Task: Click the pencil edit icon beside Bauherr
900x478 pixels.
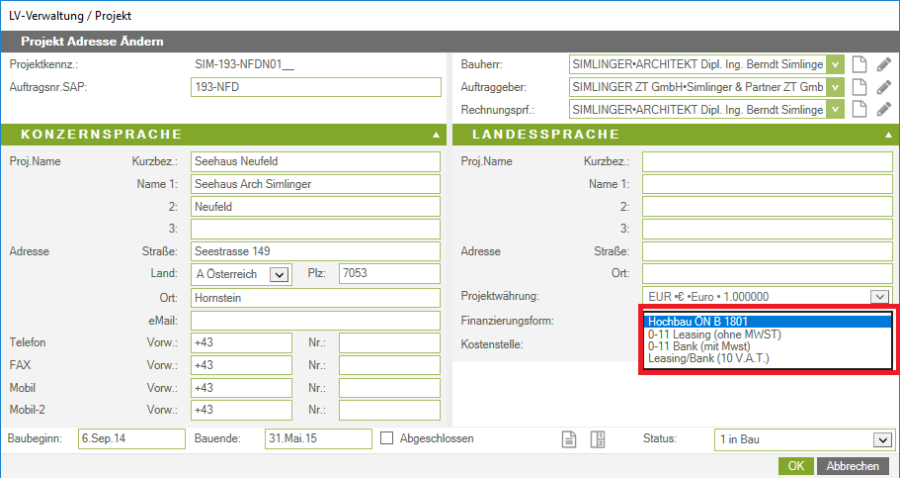Action: (x=883, y=64)
